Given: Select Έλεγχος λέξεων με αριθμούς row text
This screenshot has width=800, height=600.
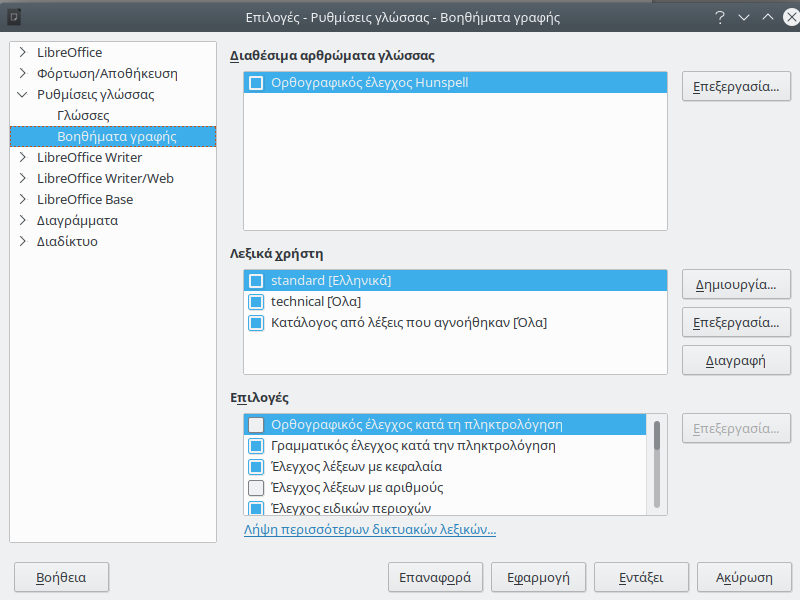Looking at the screenshot, I should (x=357, y=487).
